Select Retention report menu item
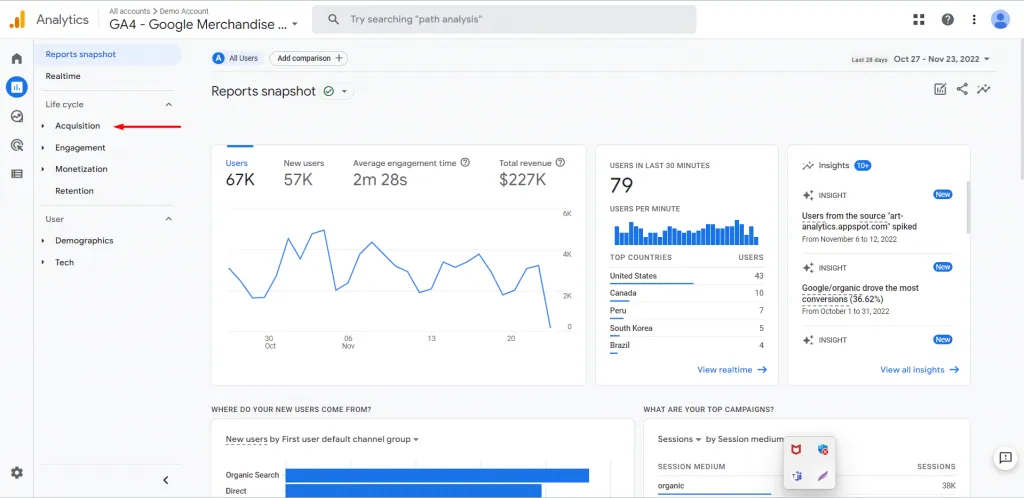The width and height of the screenshot is (1024, 498). (x=74, y=191)
